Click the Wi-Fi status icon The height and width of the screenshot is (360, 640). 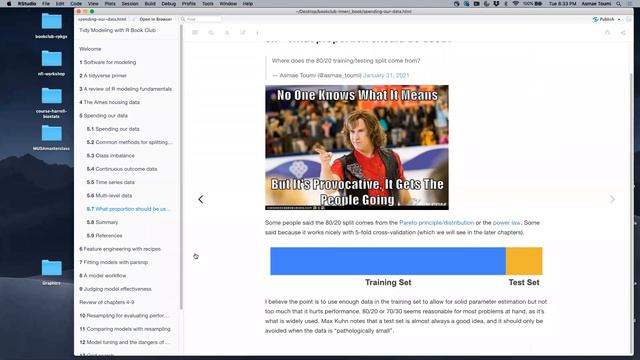[516, 4]
